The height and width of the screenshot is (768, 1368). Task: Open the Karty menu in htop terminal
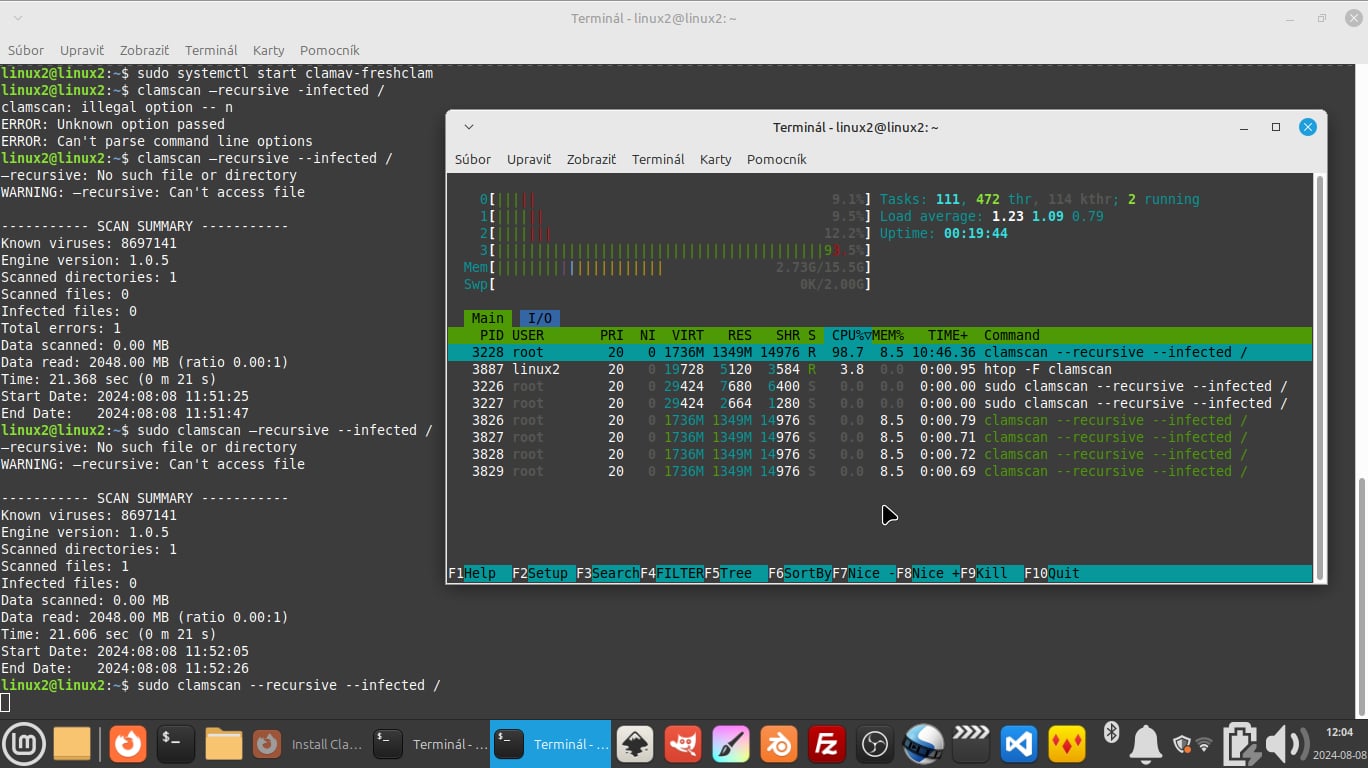[x=715, y=159]
